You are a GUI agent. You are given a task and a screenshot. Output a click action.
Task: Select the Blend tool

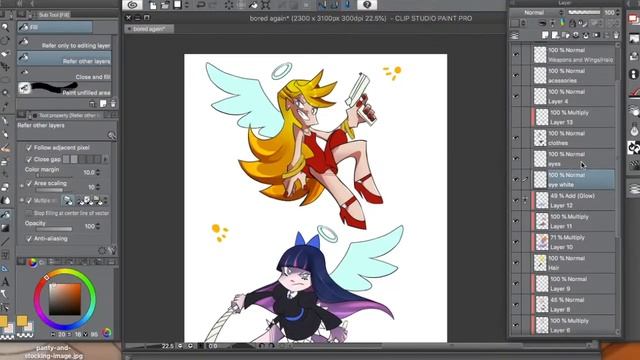click(5, 200)
